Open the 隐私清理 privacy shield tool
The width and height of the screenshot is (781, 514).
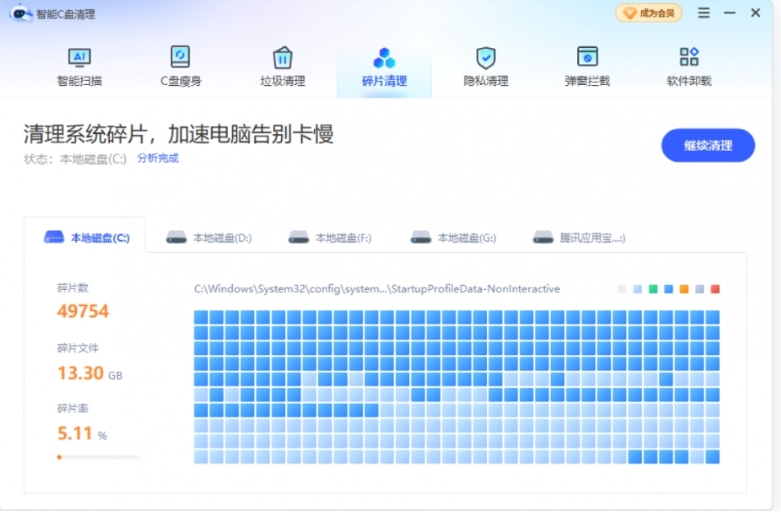(486, 67)
